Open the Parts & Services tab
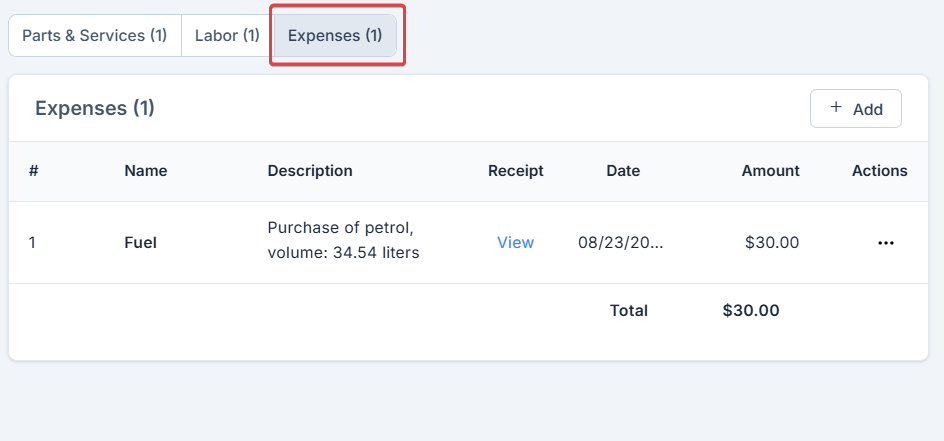The width and height of the screenshot is (944, 441). 95,36
